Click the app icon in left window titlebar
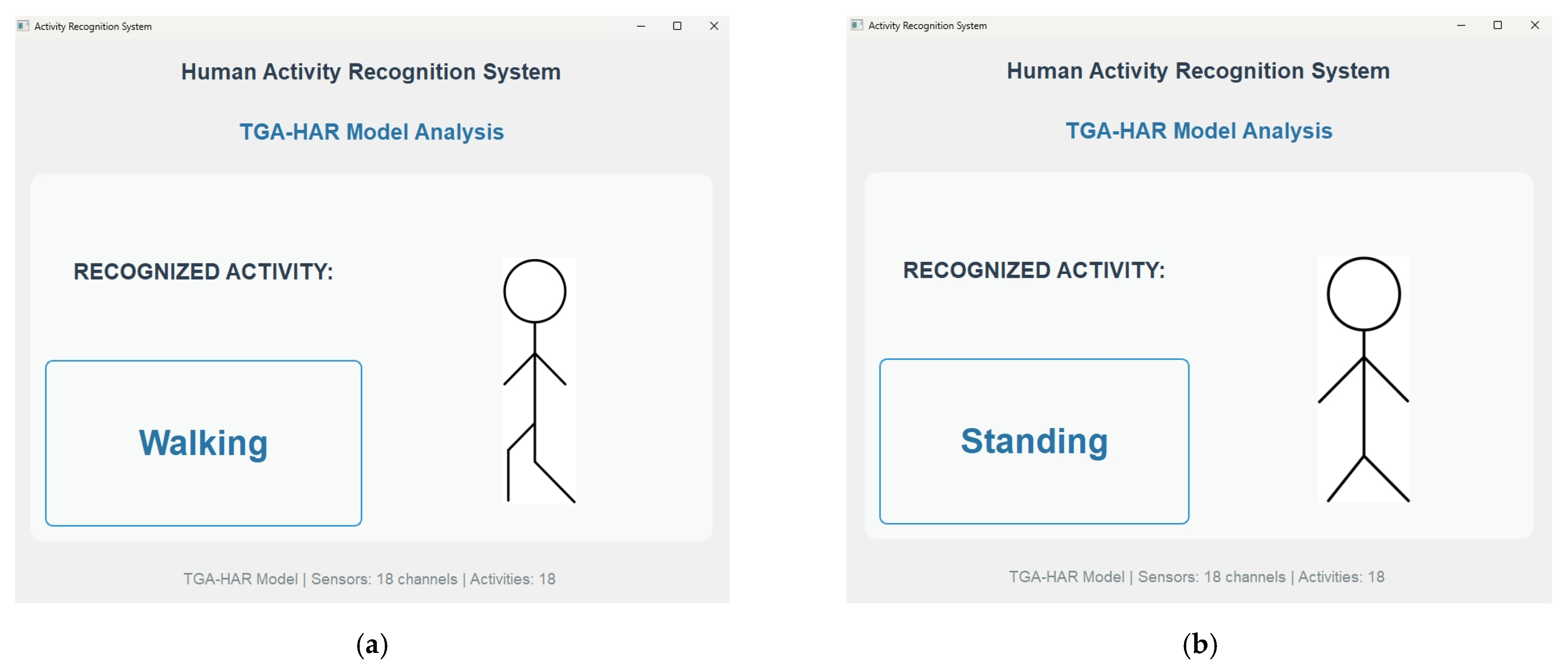This screenshot has height=670, width=1568. [x=23, y=25]
